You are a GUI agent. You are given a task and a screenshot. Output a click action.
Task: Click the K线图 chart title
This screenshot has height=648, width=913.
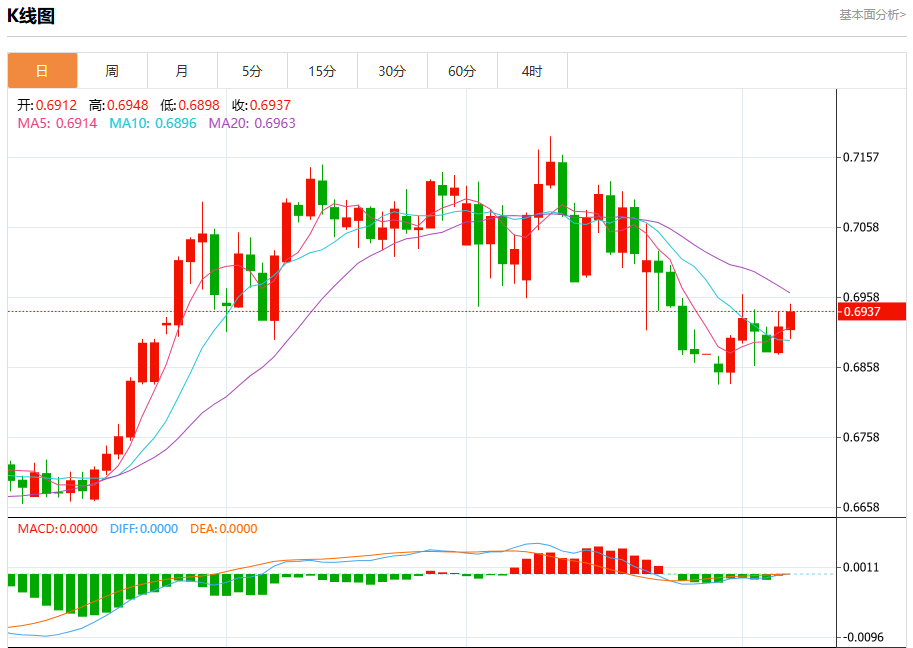pyautogui.click(x=31, y=16)
